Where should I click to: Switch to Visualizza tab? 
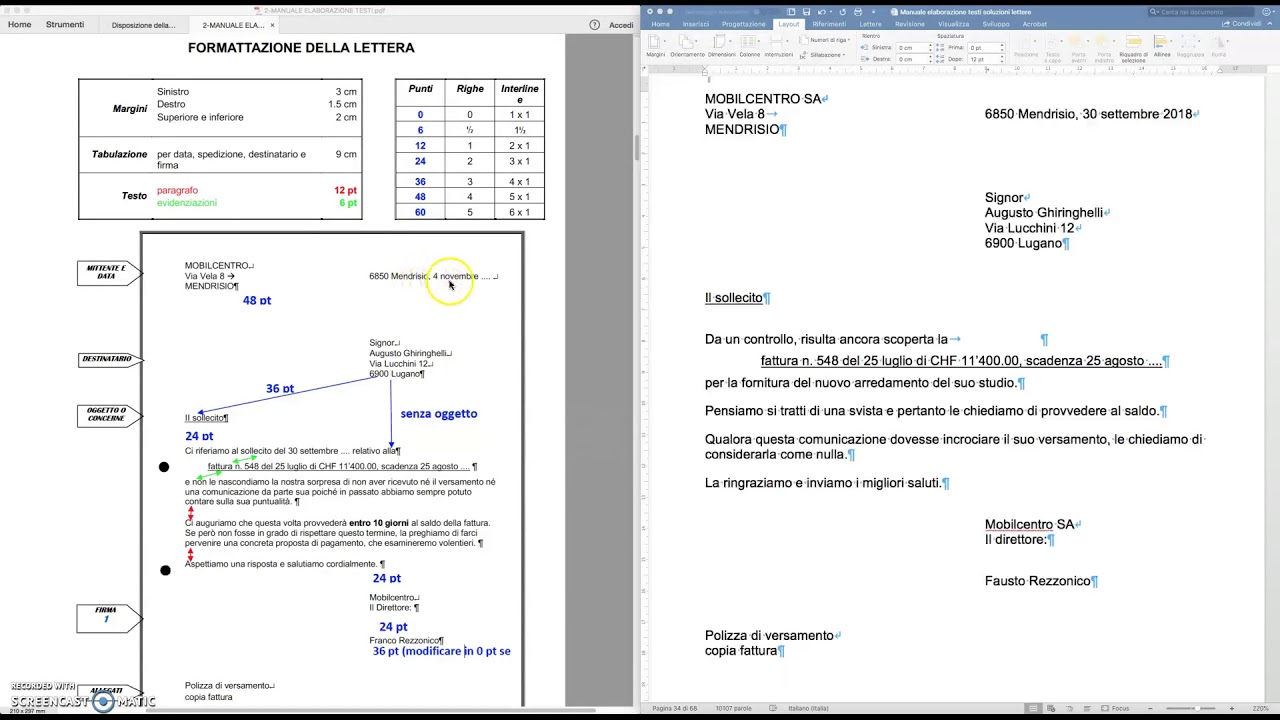(x=953, y=24)
